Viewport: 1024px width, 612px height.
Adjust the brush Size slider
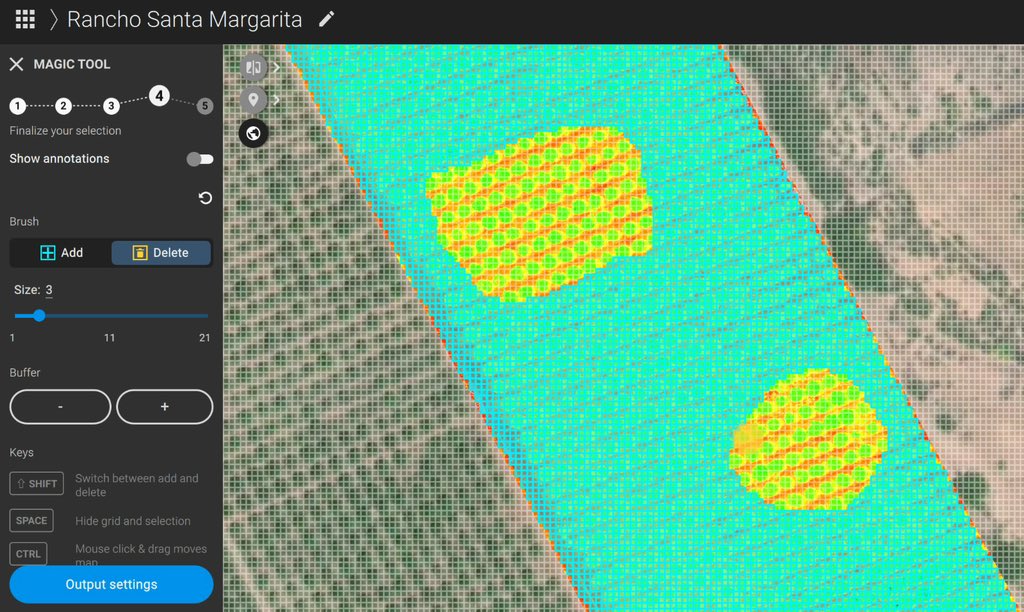(x=38, y=315)
